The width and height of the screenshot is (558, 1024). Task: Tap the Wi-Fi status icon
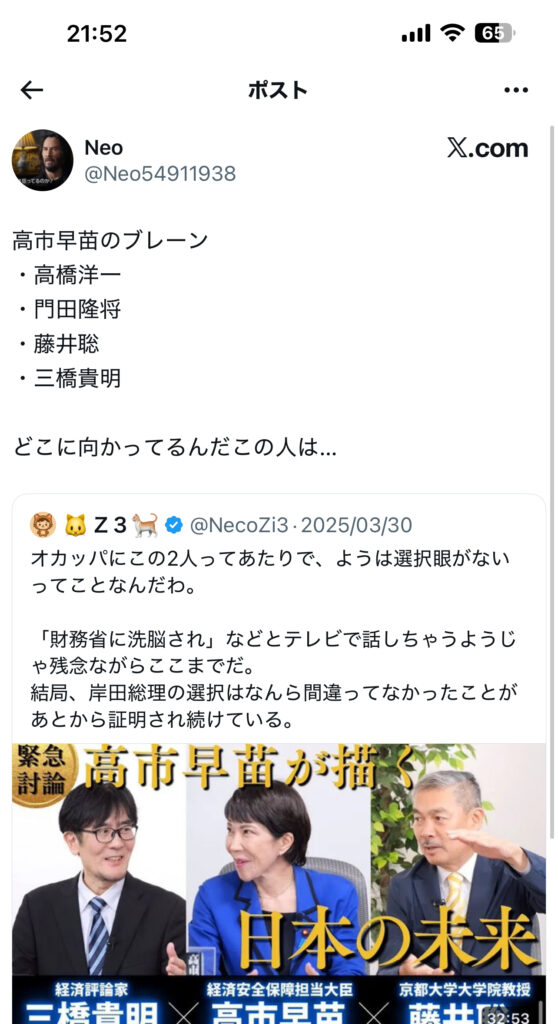click(x=451, y=33)
